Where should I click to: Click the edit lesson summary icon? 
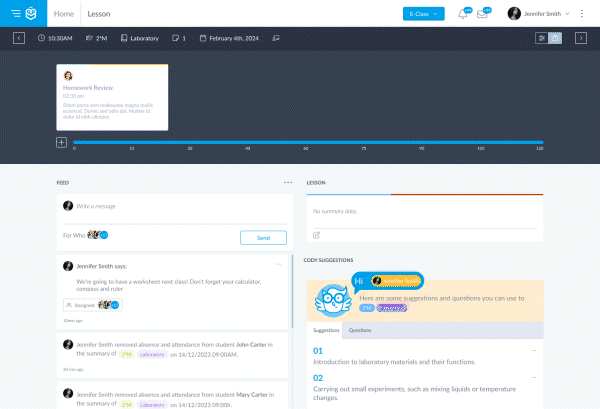[x=317, y=235]
